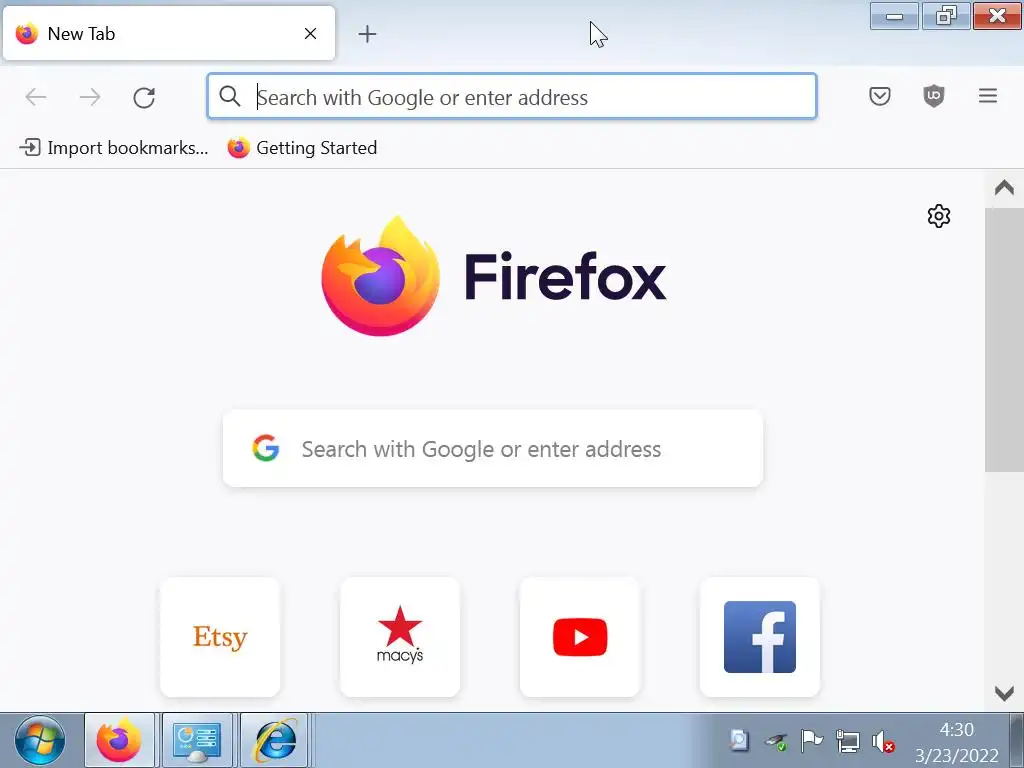Reload the current page

144,97
